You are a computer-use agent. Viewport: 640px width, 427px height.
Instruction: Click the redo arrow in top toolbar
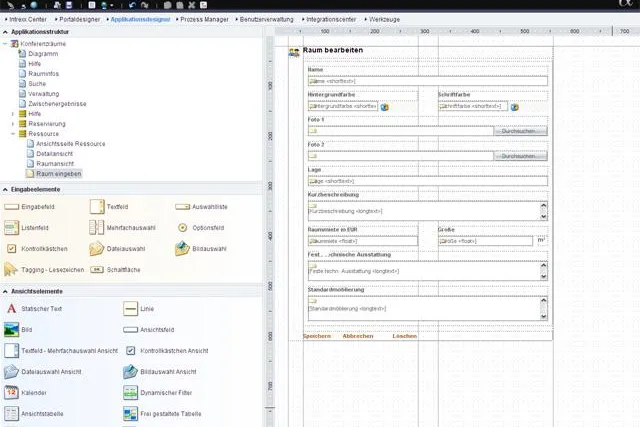144,5
